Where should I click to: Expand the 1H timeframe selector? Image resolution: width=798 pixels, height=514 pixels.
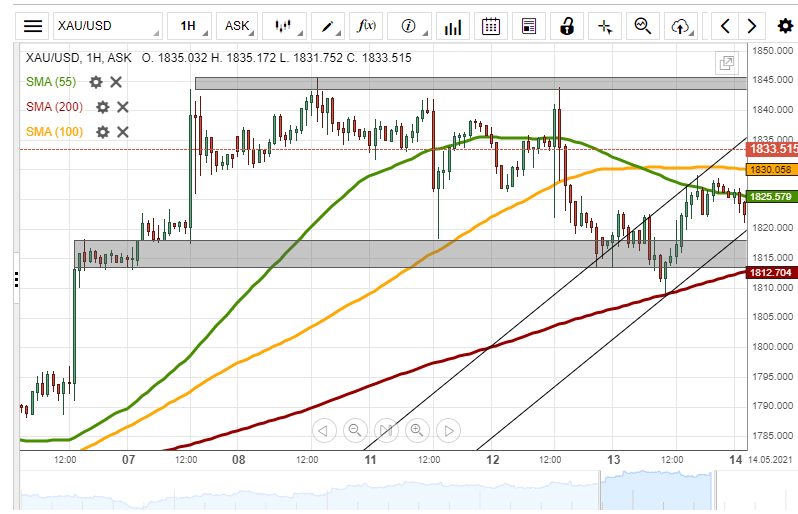(189, 26)
